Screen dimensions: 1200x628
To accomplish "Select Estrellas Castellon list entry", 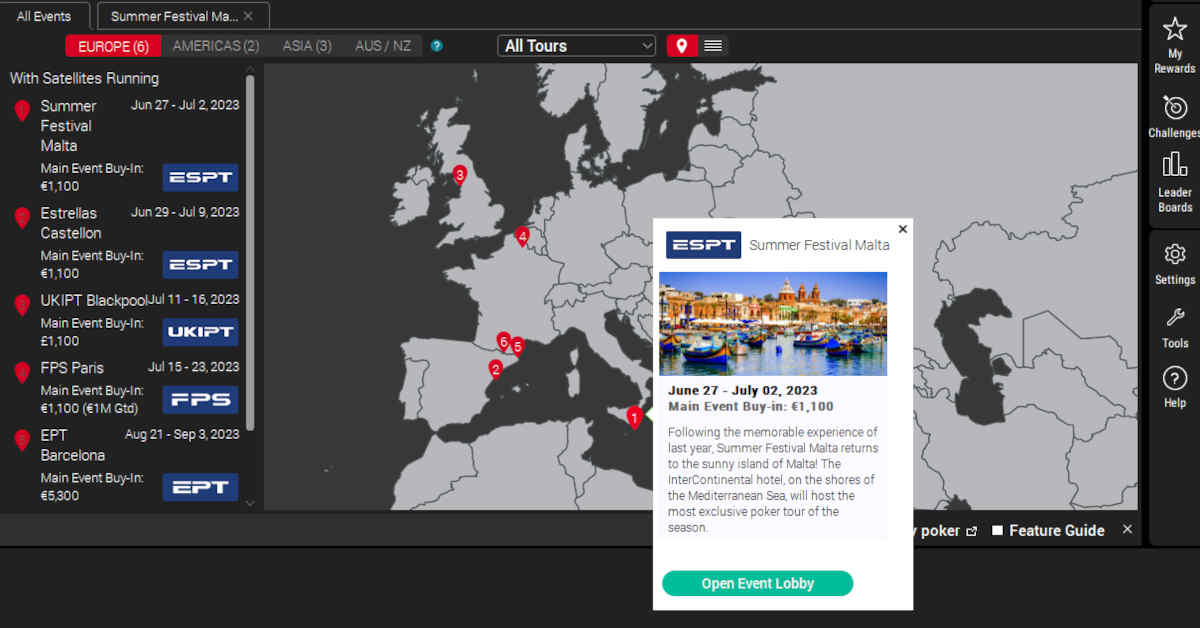I will tap(71, 223).
